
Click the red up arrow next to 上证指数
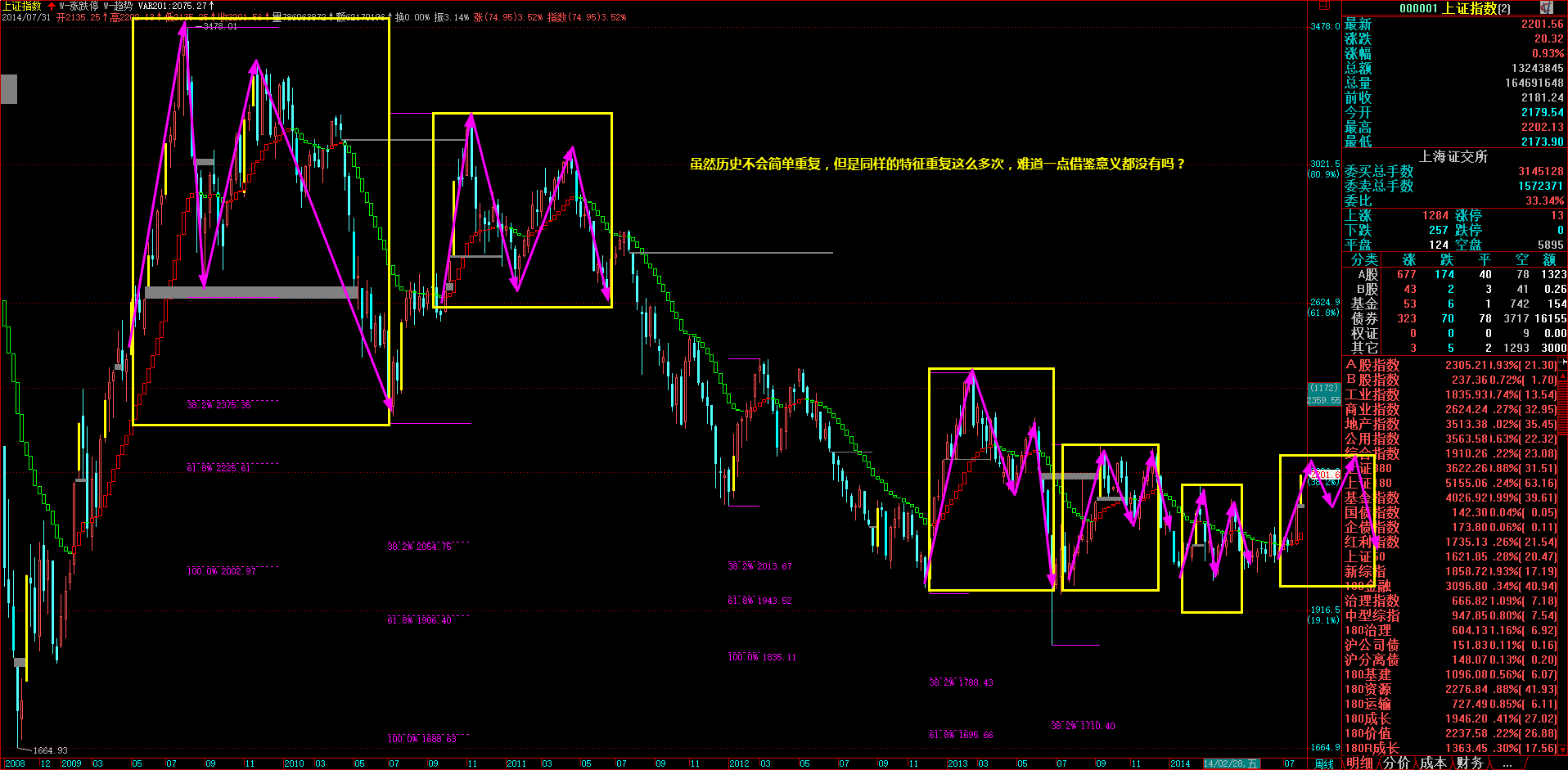click(x=52, y=6)
